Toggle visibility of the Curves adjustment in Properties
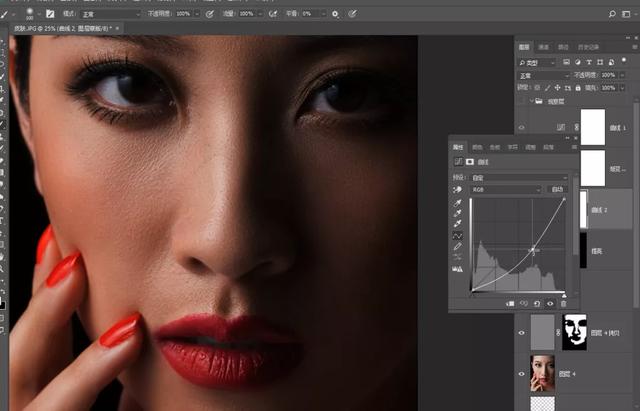Viewport: 640px width, 411px height. tap(550, 304)
